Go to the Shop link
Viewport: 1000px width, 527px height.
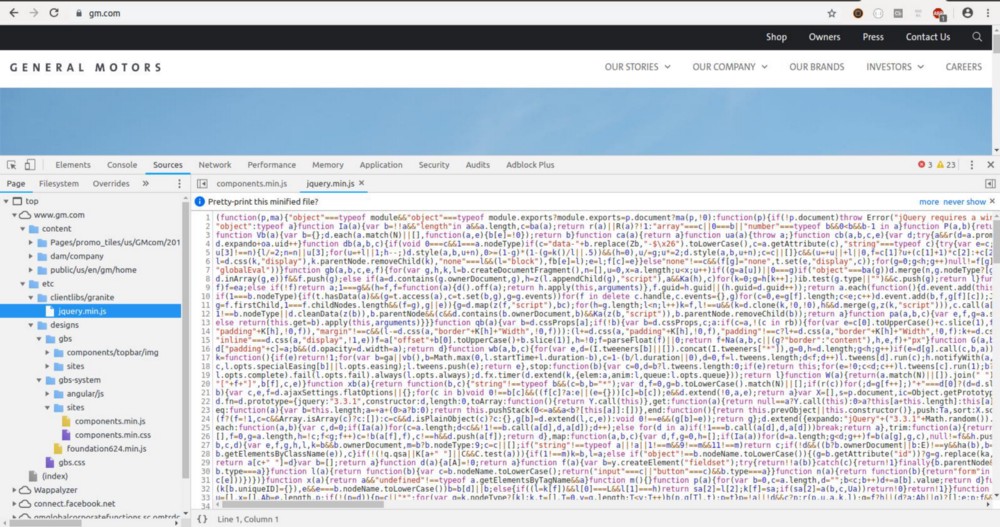click(x=776, y=37)
